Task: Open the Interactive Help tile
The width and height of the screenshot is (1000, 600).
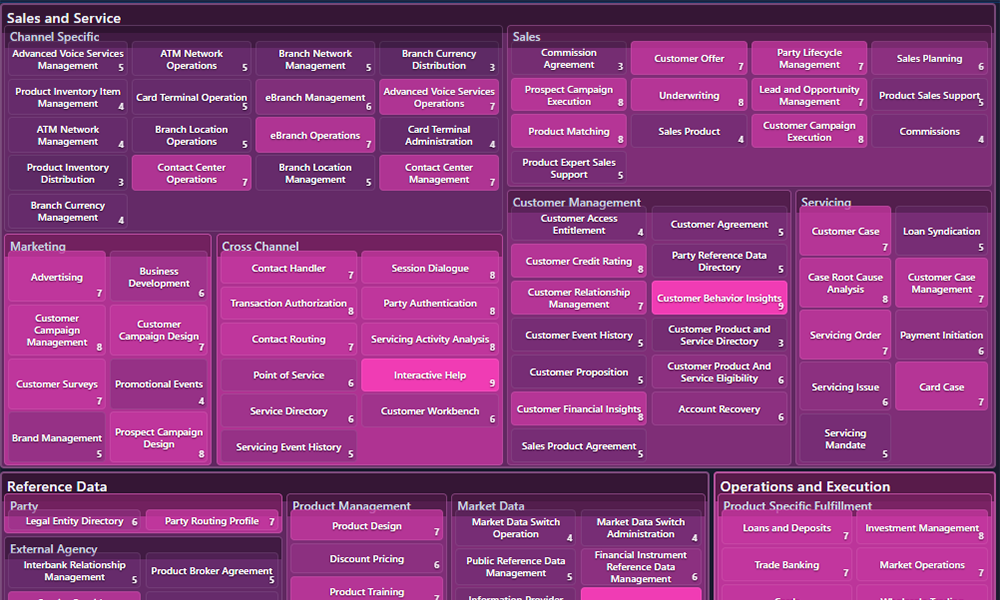Action: pyautogui.click(x=430, y=374)
